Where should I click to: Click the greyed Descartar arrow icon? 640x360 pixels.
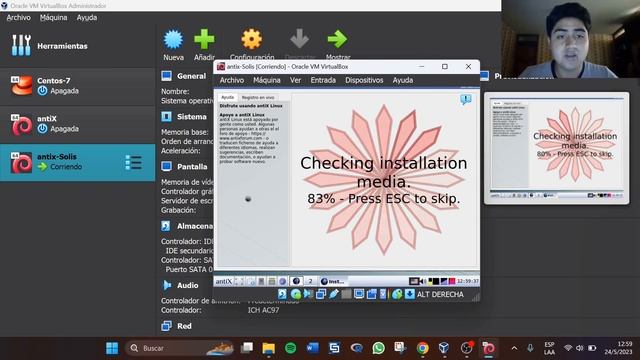[x=300, y=39]
